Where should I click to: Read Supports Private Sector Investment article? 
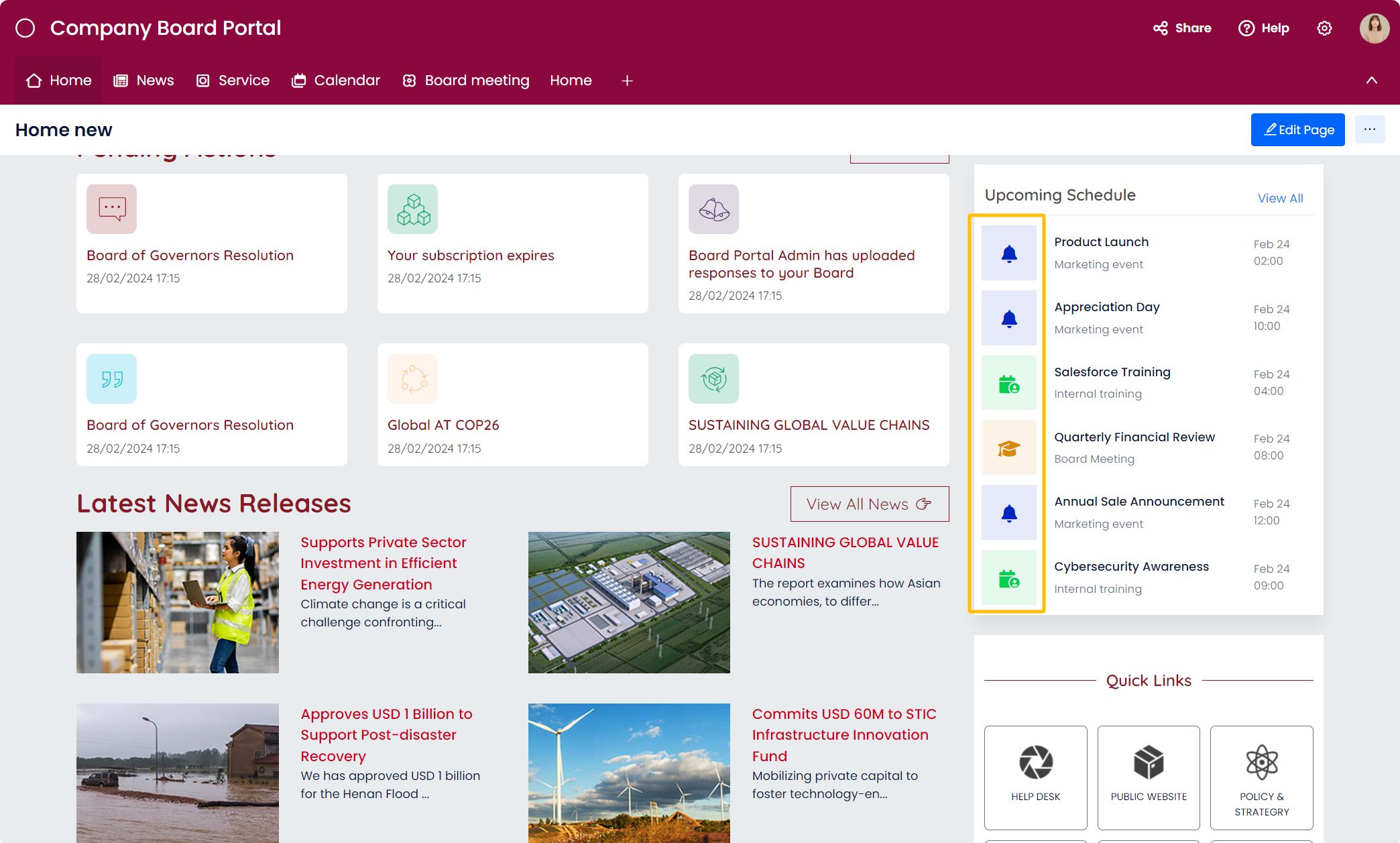(384, 563)
